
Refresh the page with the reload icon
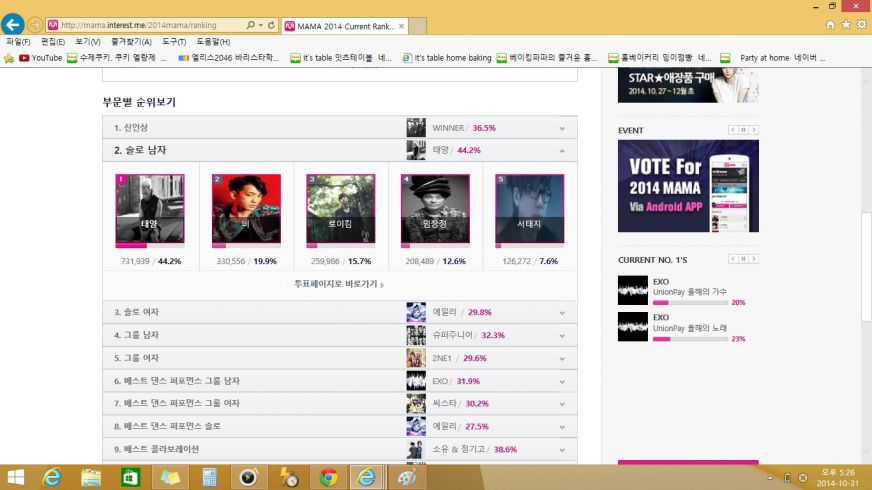click(x=271, y=25)
